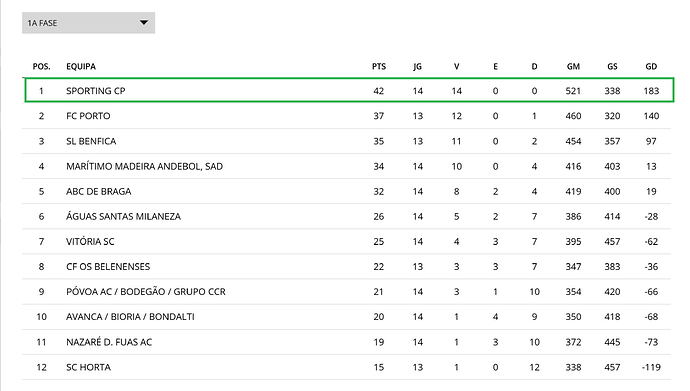Click the JG column header
Image resolution: width=690 pixels, height=391 pixels.
417,66
